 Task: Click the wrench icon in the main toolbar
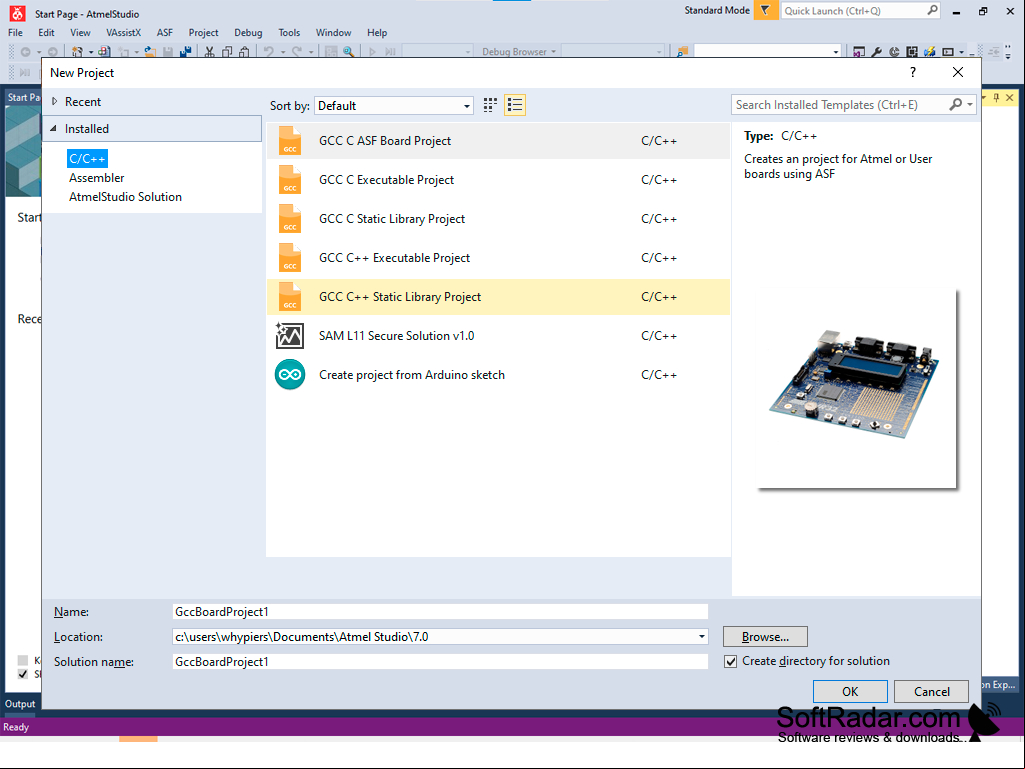[x=877, y=52]
